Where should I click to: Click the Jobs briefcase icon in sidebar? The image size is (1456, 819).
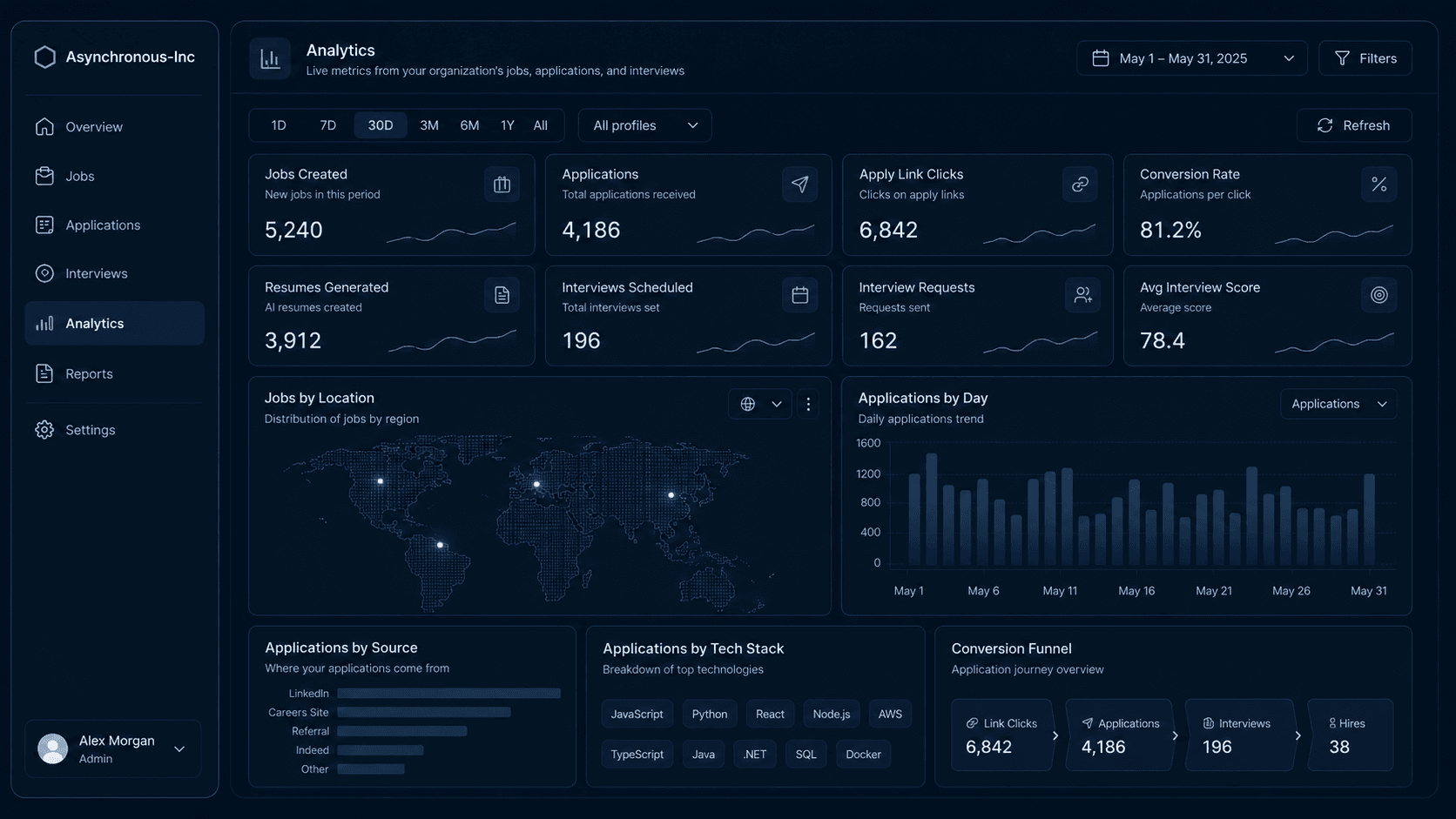(44, 176)
